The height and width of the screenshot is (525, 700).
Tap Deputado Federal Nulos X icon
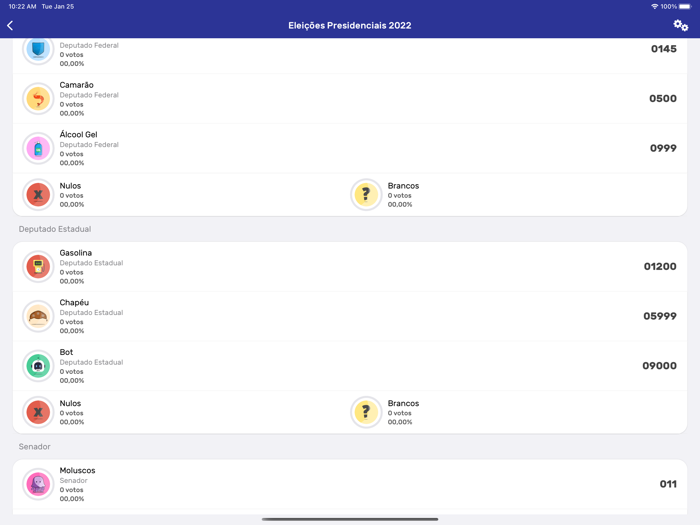point(38,195)
